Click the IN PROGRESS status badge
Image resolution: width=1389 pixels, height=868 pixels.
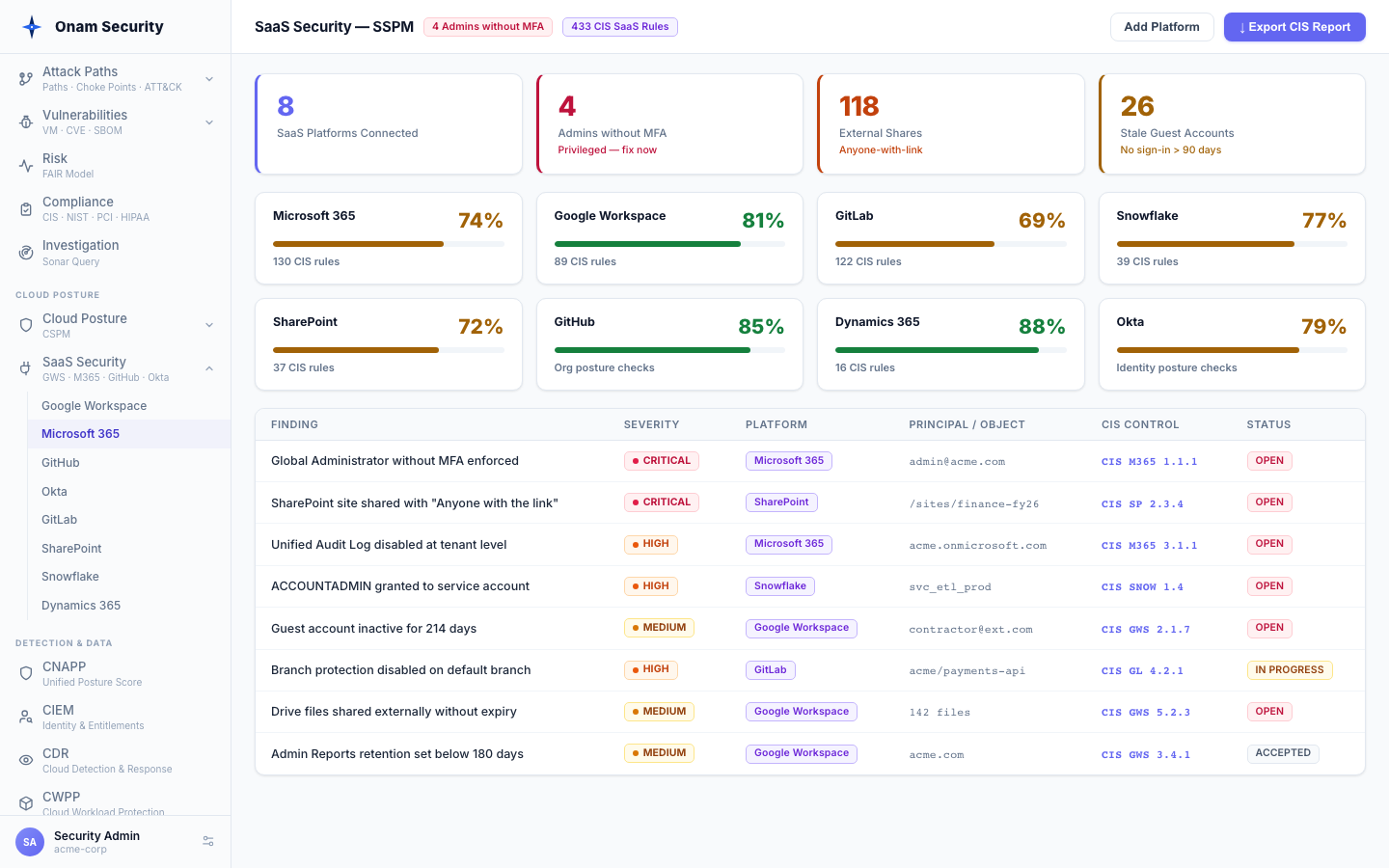pyautogui.click(x=1289, y=670)
